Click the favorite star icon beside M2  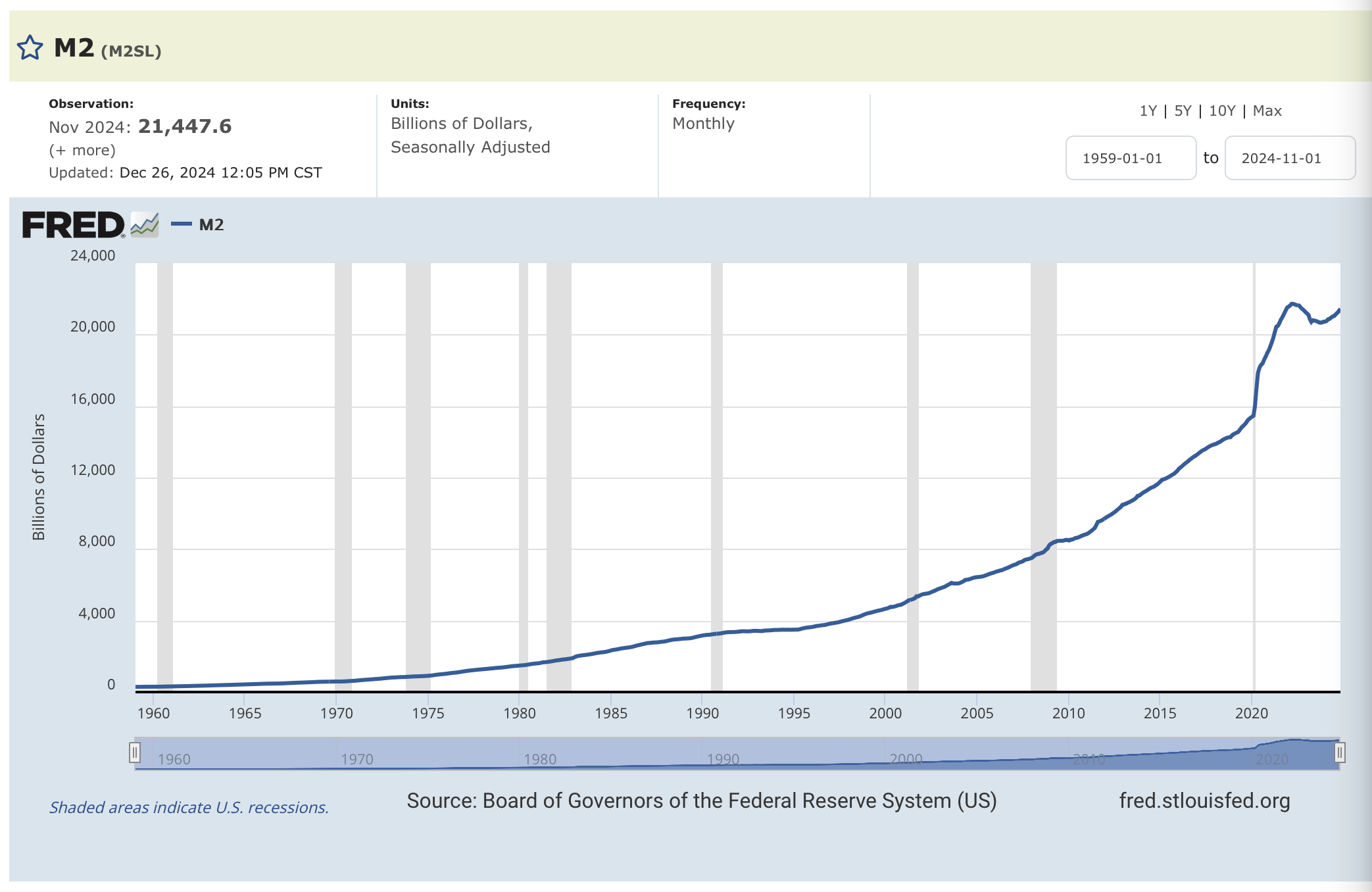(x=30, y=48)
